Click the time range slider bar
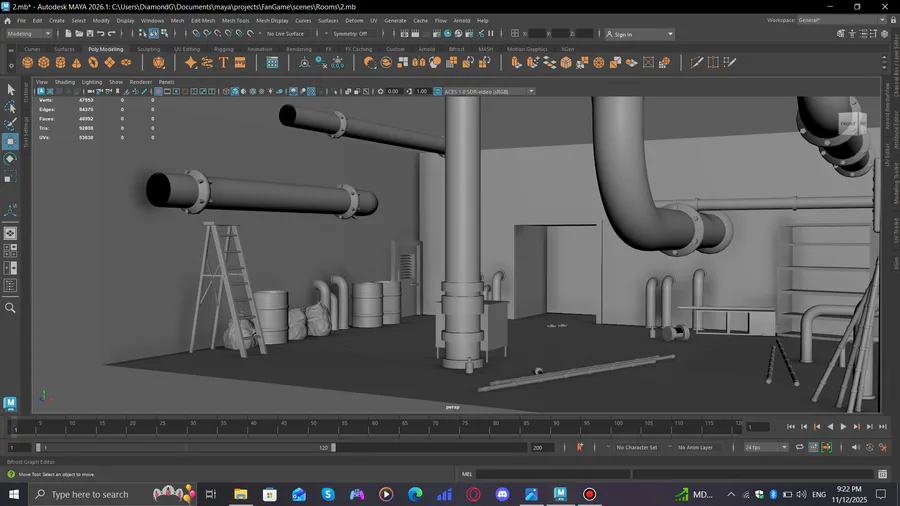This screenshot has width=900, height=506. tap(185, 447)
